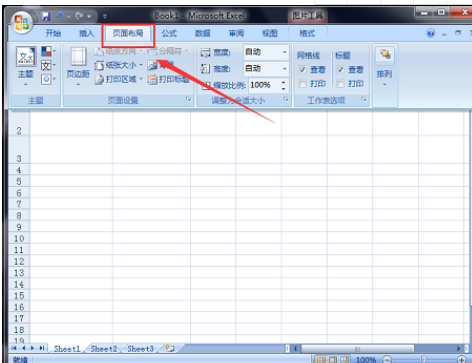Jump to last sheet navigation arrow
The image size is (472, 363).
42,348
